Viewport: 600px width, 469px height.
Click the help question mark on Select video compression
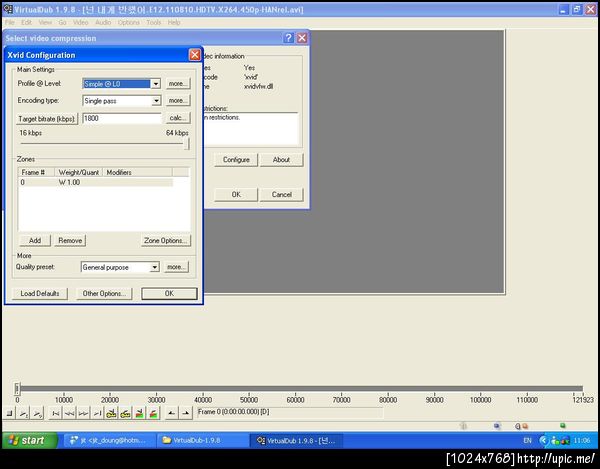pos(289,37)
